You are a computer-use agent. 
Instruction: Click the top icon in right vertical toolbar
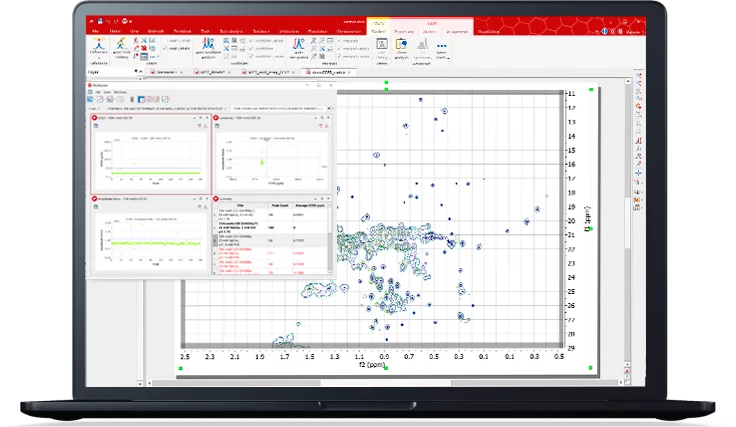point(638,75)
